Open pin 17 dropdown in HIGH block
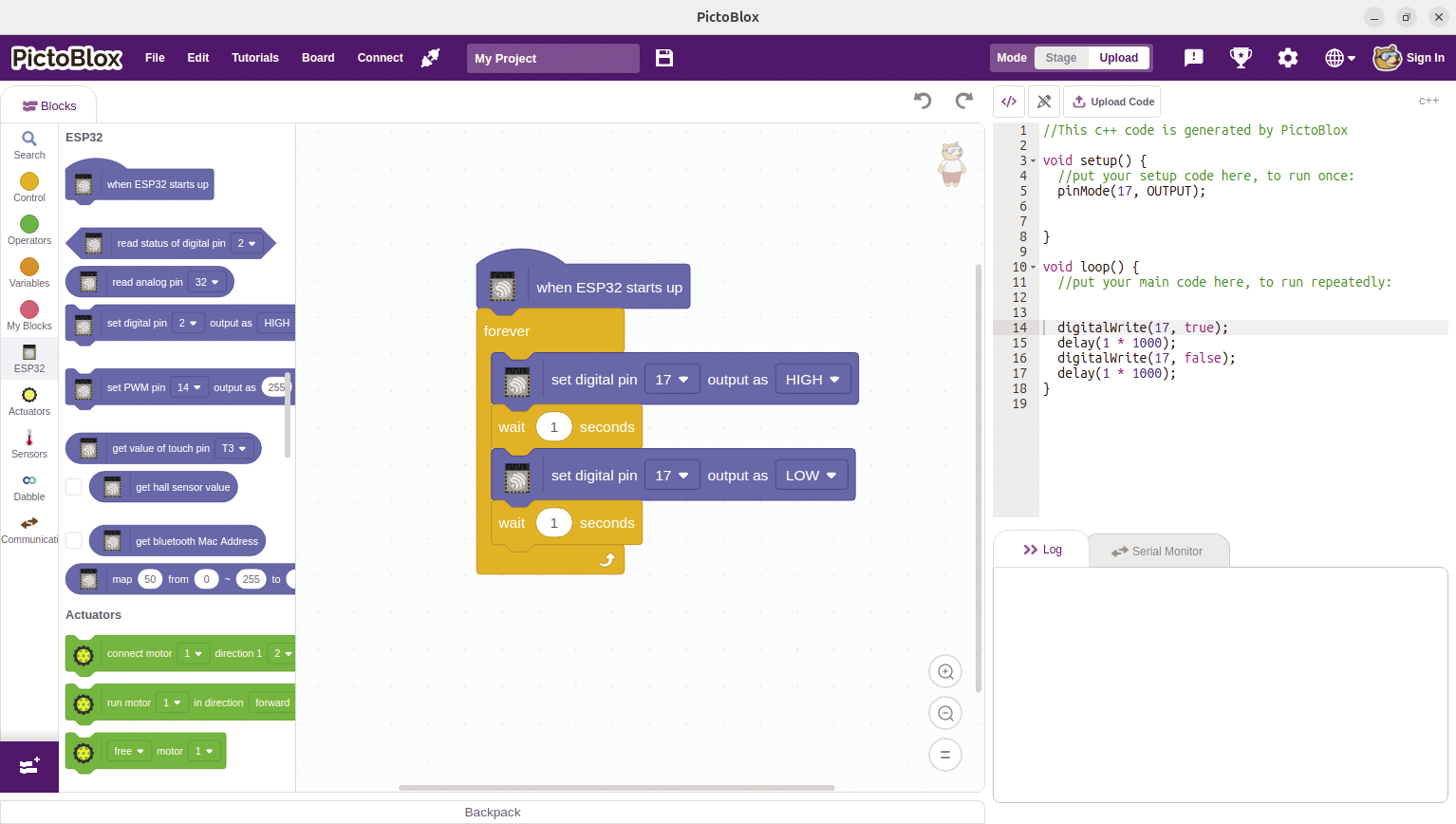1456x824 pixels. [672, 379]
